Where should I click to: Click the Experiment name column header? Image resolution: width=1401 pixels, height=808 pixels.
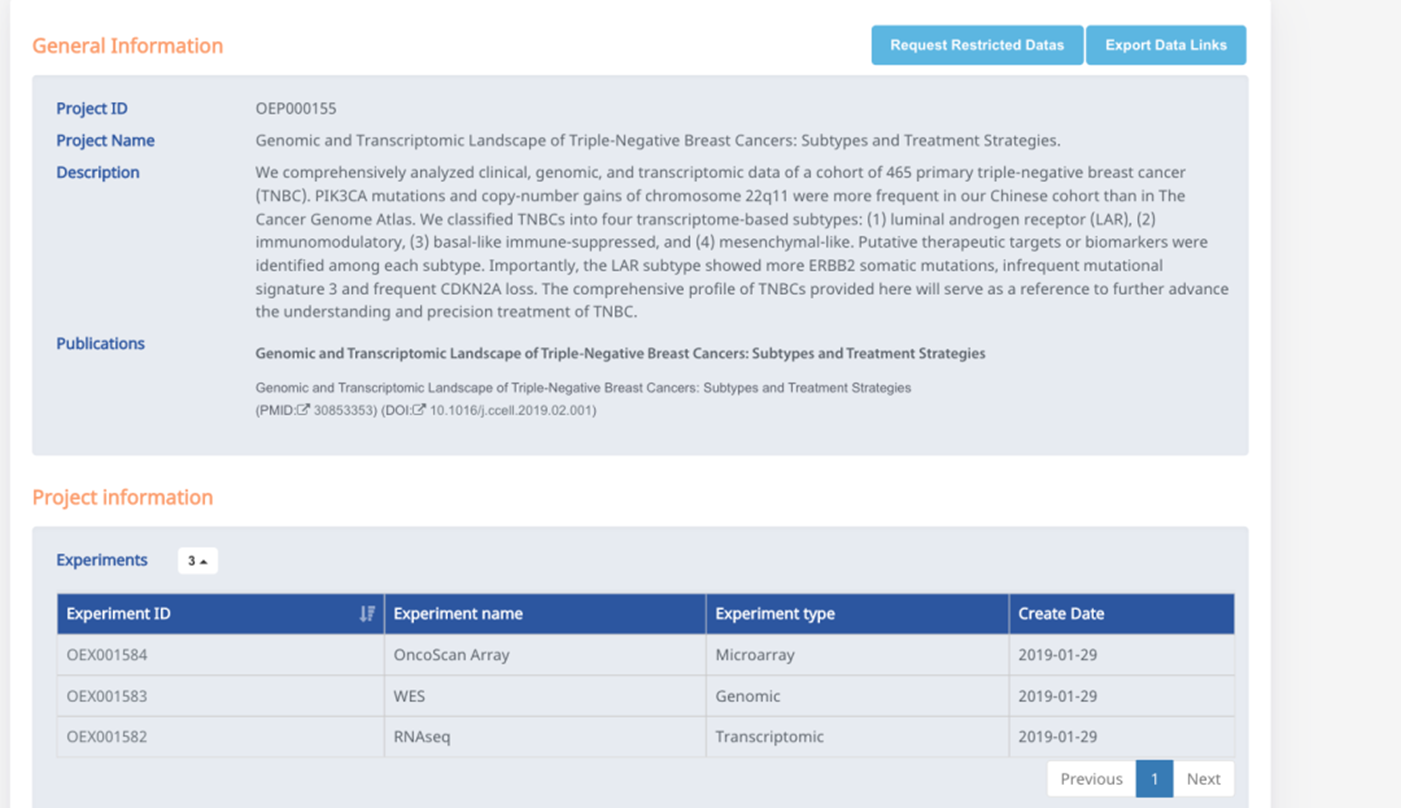tap(545, 614)
